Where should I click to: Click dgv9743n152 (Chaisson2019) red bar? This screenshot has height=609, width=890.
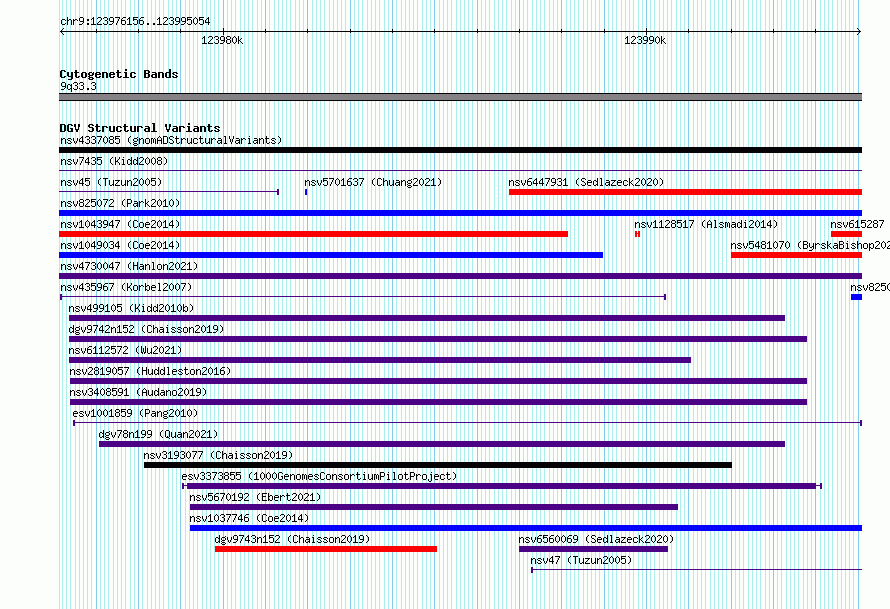[x=326, y=549]
